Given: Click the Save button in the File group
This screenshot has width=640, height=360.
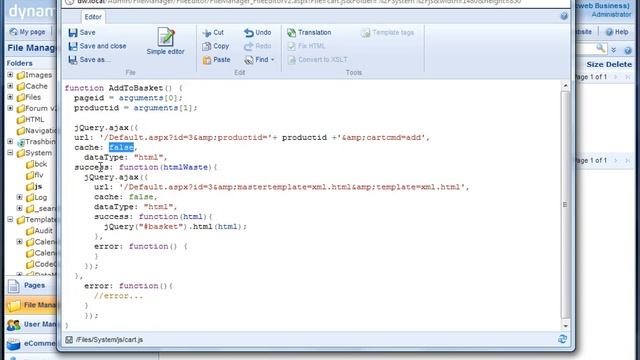Looking at the screenshot, I should [x=82, y=32].
